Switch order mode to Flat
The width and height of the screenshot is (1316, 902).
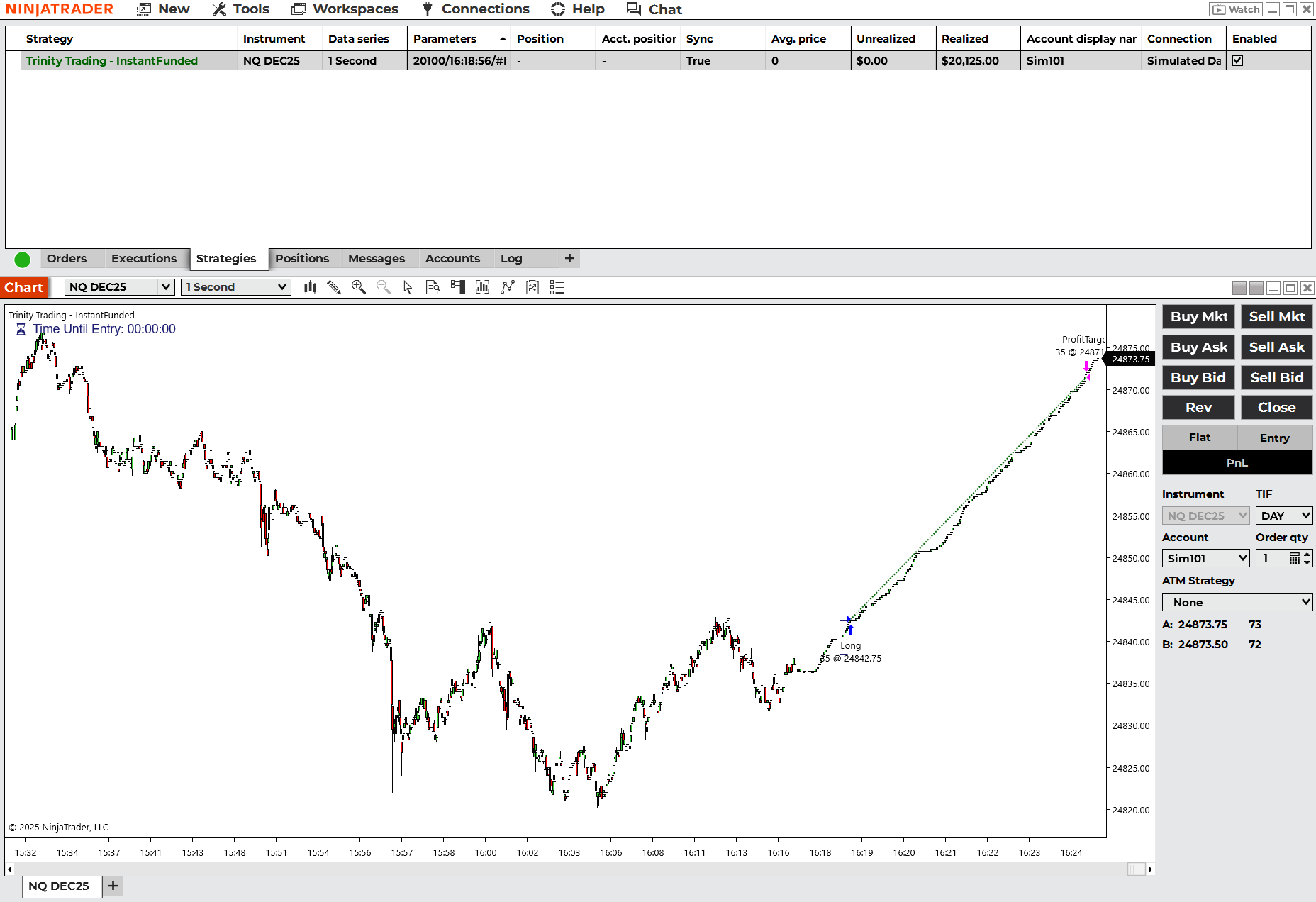click(1198, 437)
